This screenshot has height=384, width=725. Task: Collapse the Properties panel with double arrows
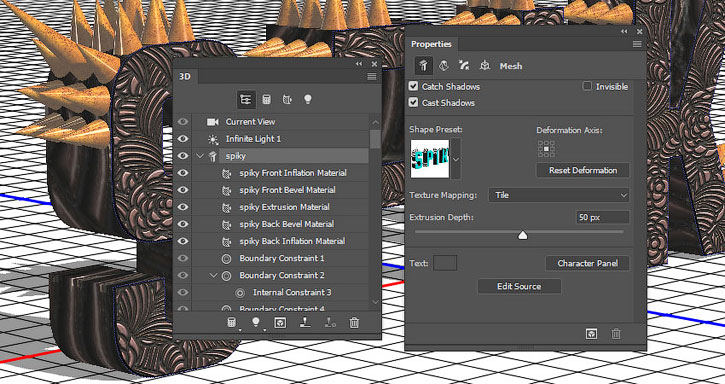[x=624, y=31]
